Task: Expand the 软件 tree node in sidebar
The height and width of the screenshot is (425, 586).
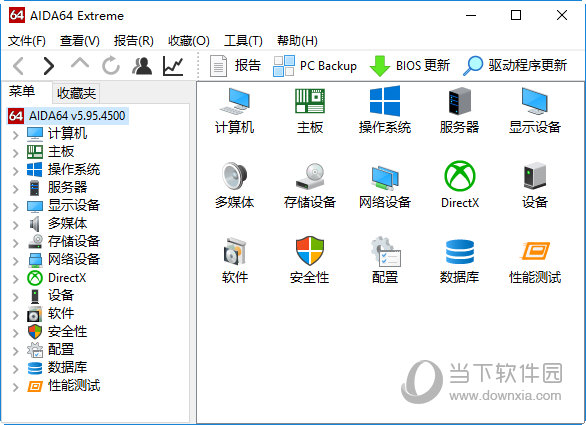Action: pos(16,314)
